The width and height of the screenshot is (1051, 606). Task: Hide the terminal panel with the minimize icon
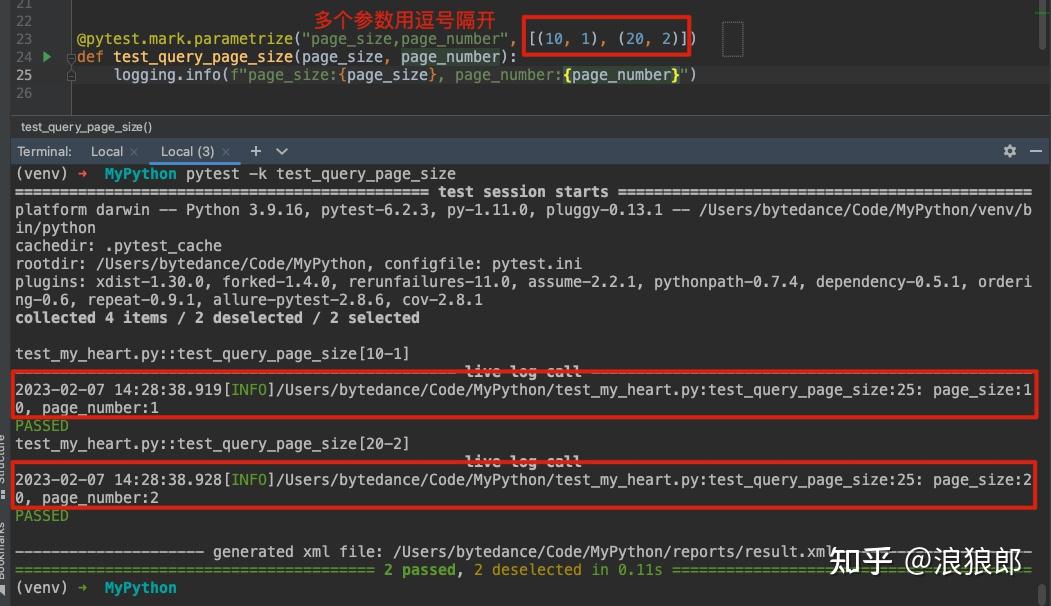point(1036,151)
